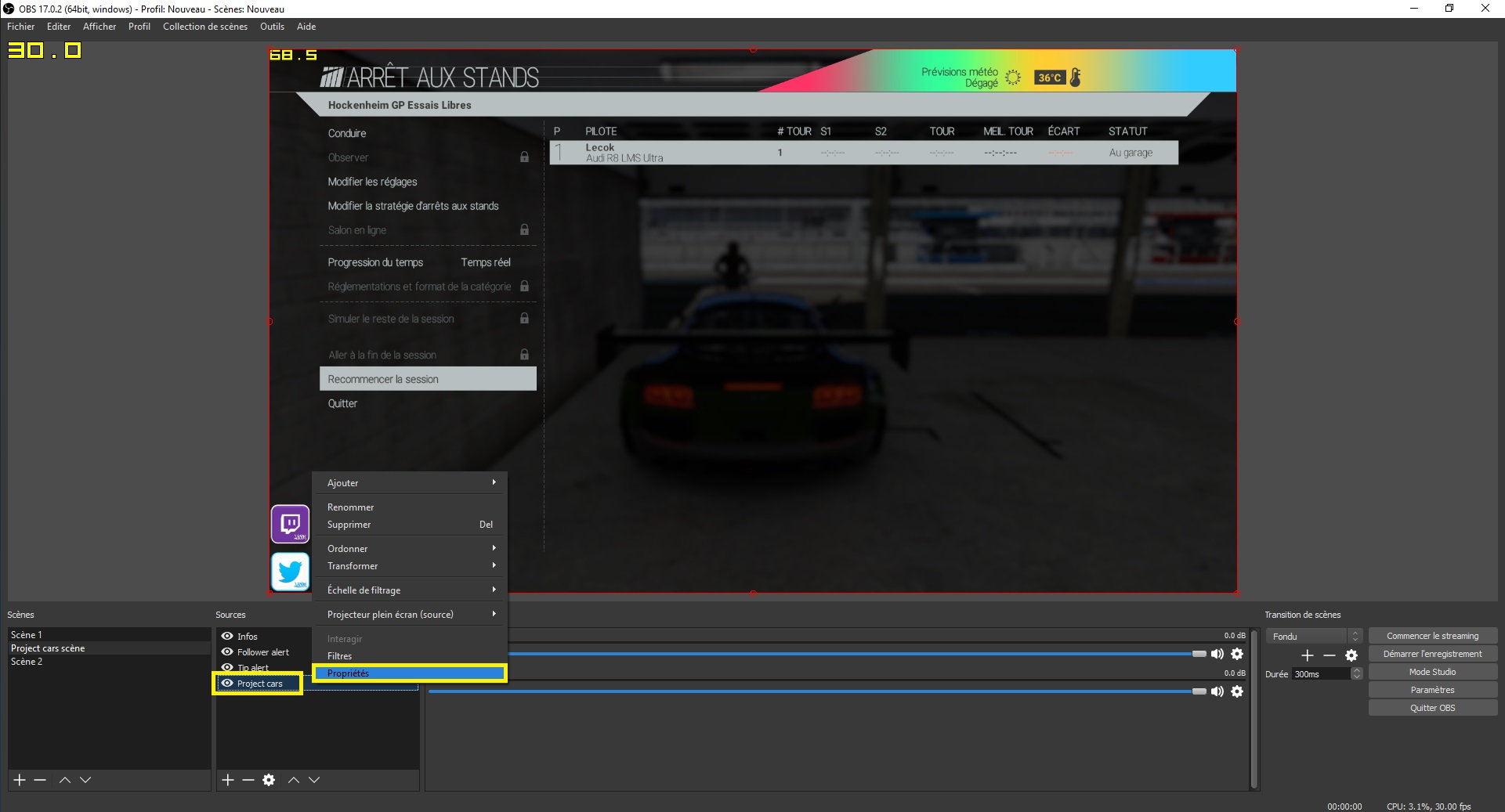Image resolution: width=1505 pixels, height=812 pixels.
Task: Open the Fondu transition dropdown
Action: (1315, 637)
